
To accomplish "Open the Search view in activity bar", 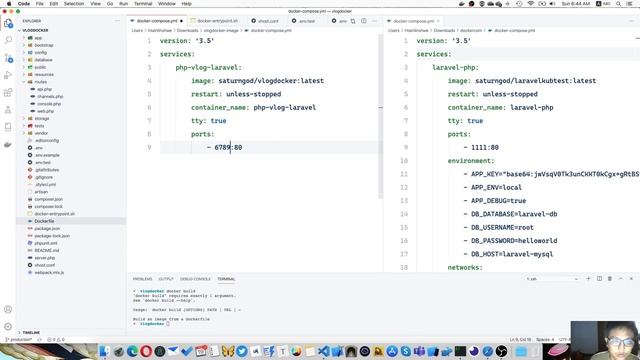I will [x=8, y=40].
